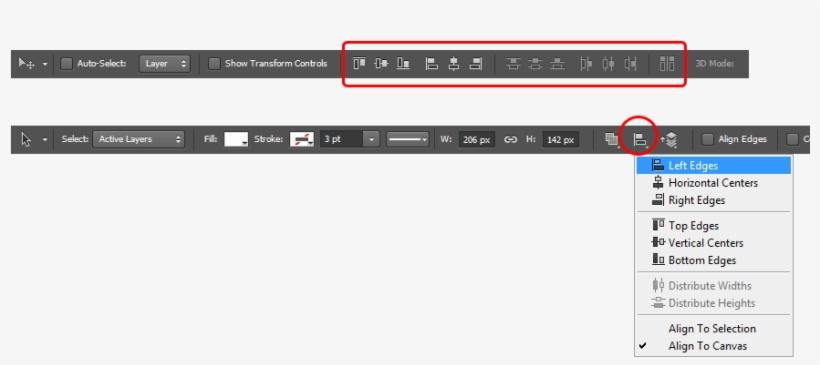The image size is (820, 365).
Task: Select the checked Align To Canvas option
Action: (x=713, y=346)
